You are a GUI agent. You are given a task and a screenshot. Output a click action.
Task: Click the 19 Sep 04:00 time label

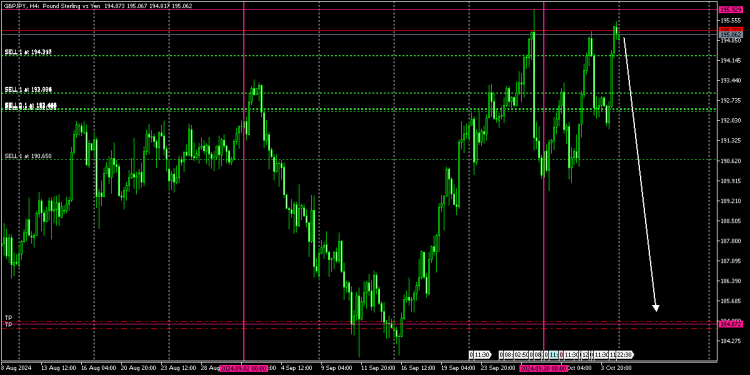[x=458, y=368]
